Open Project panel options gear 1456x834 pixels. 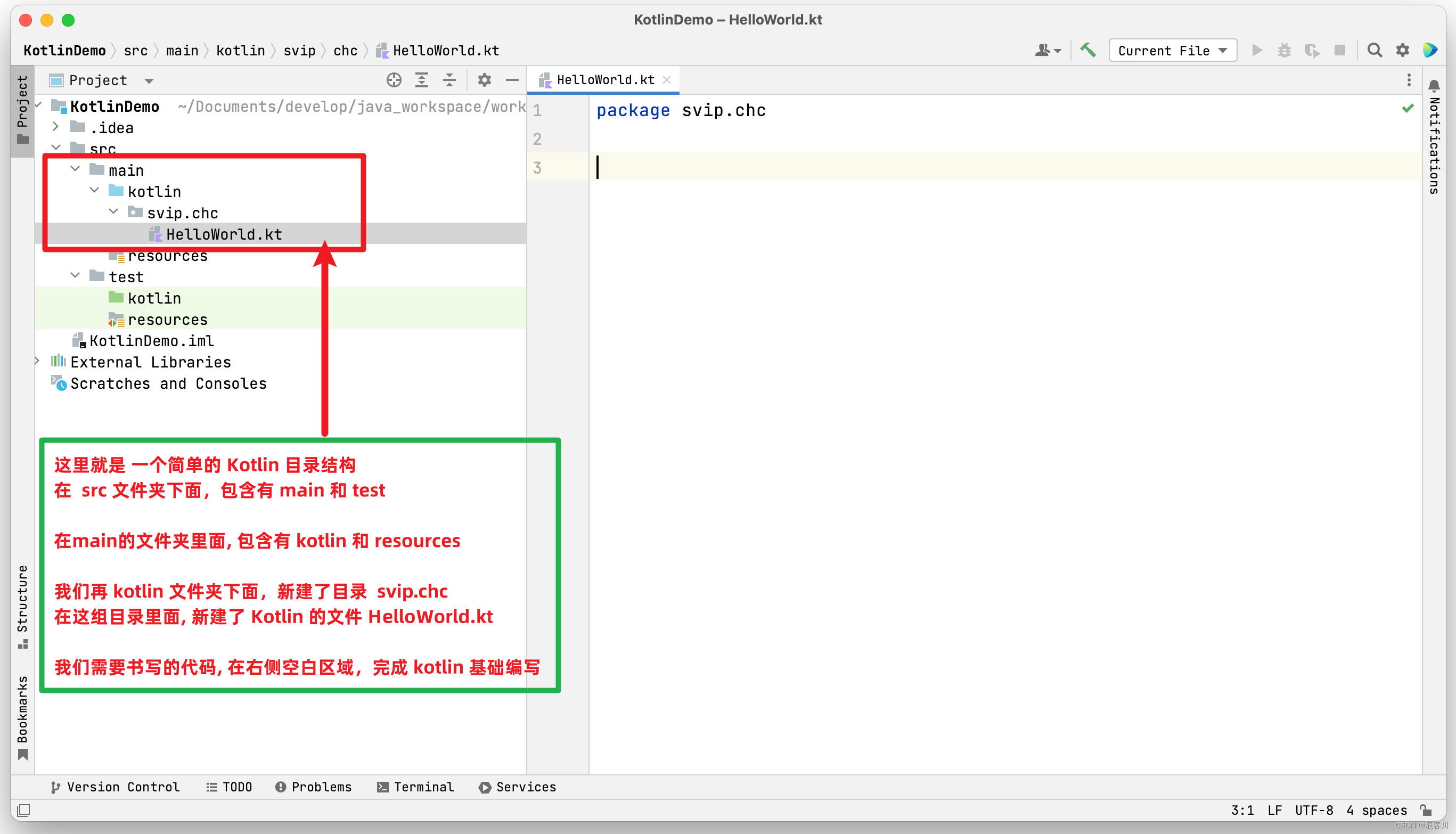485,80
